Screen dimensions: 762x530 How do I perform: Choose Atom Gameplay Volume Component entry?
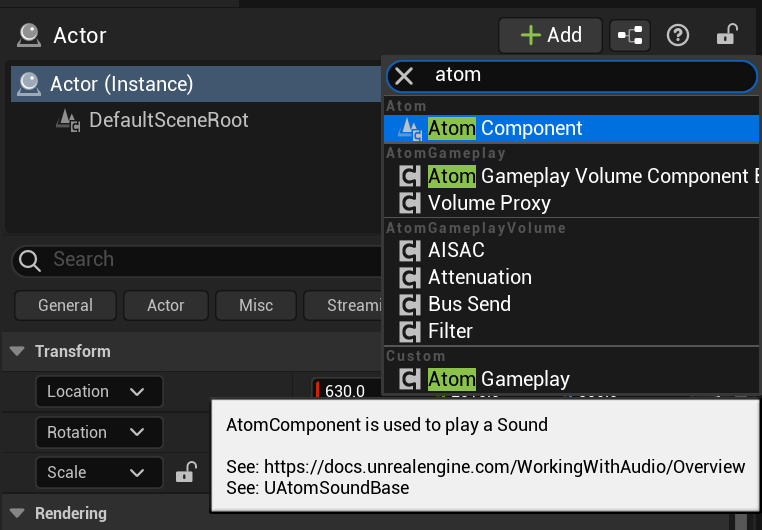pos(571,176)
